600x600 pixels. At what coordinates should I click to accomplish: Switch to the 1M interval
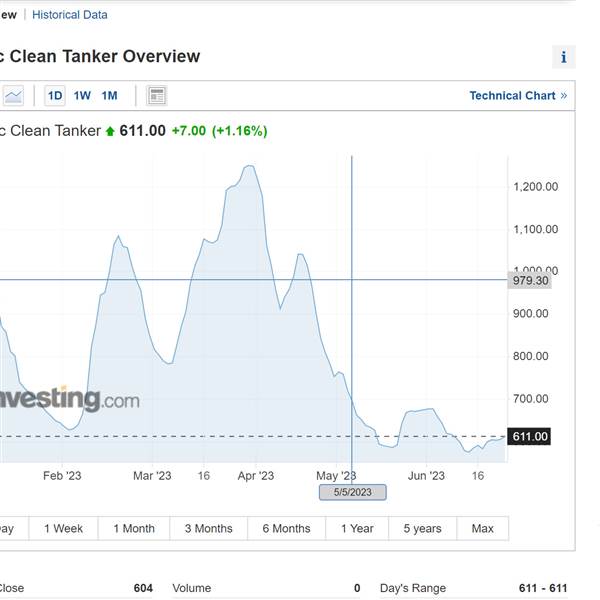point(109,96)
